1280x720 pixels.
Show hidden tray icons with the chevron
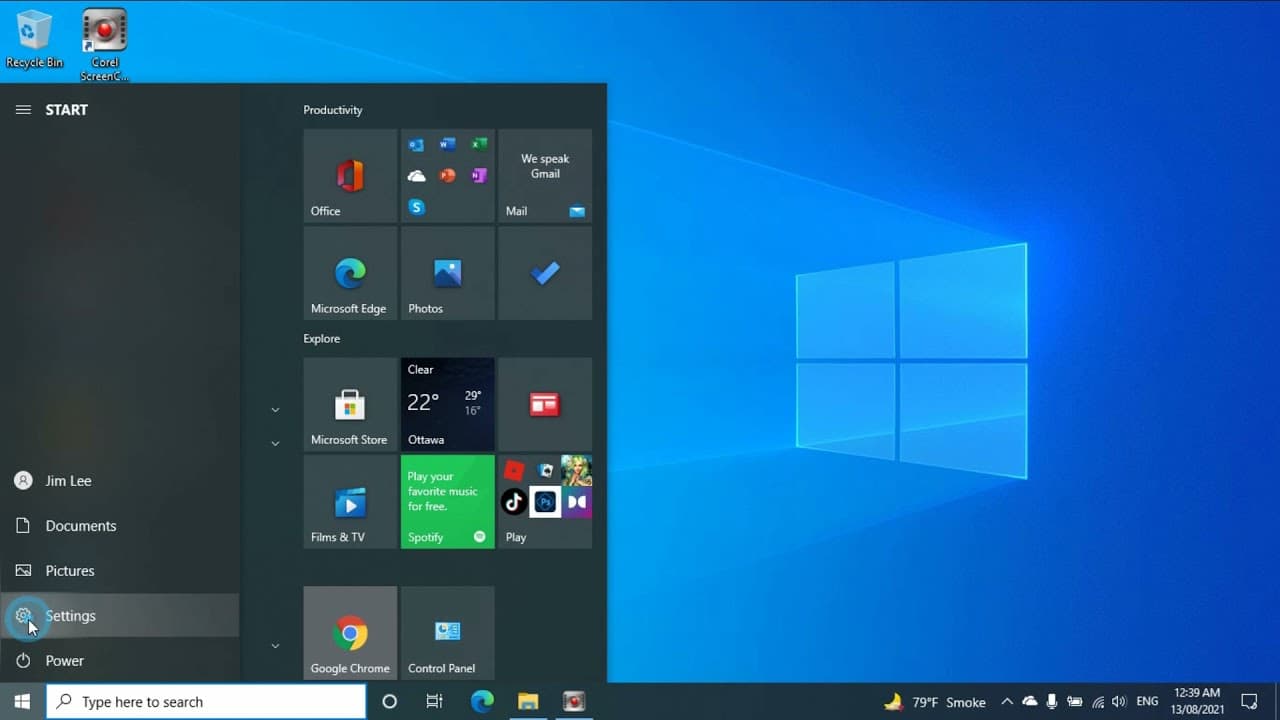[x=1007, y=702]
